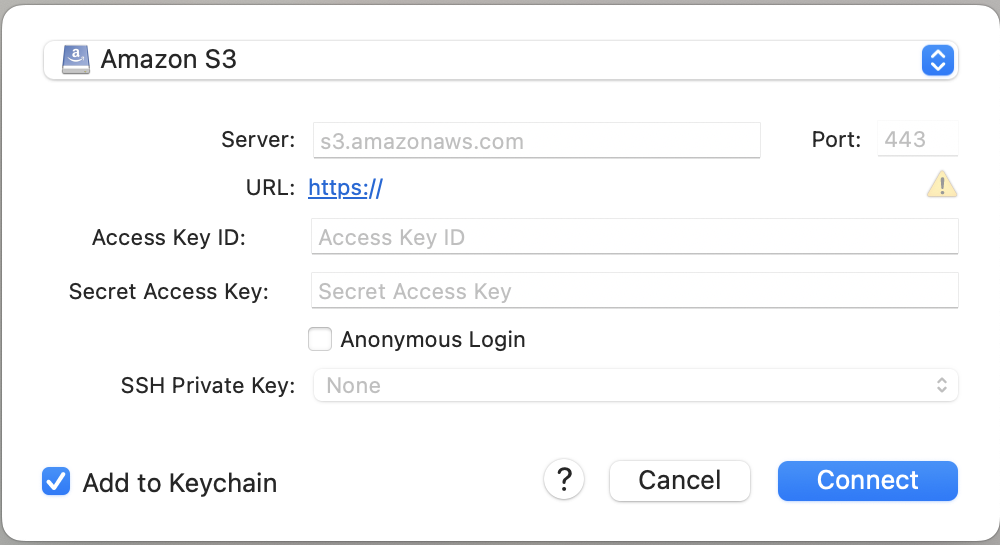Click the Add to Keychain label
The height and width of the screenshot is (545, 1000).
pos(180,483)
